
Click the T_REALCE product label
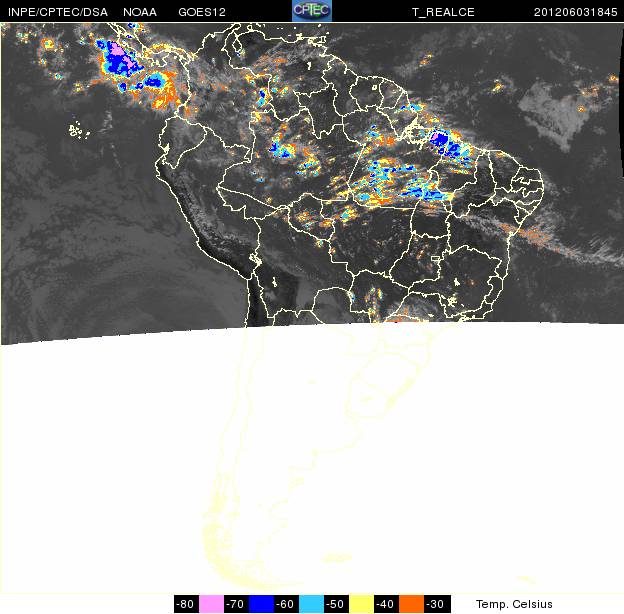(x=443, y=12)
